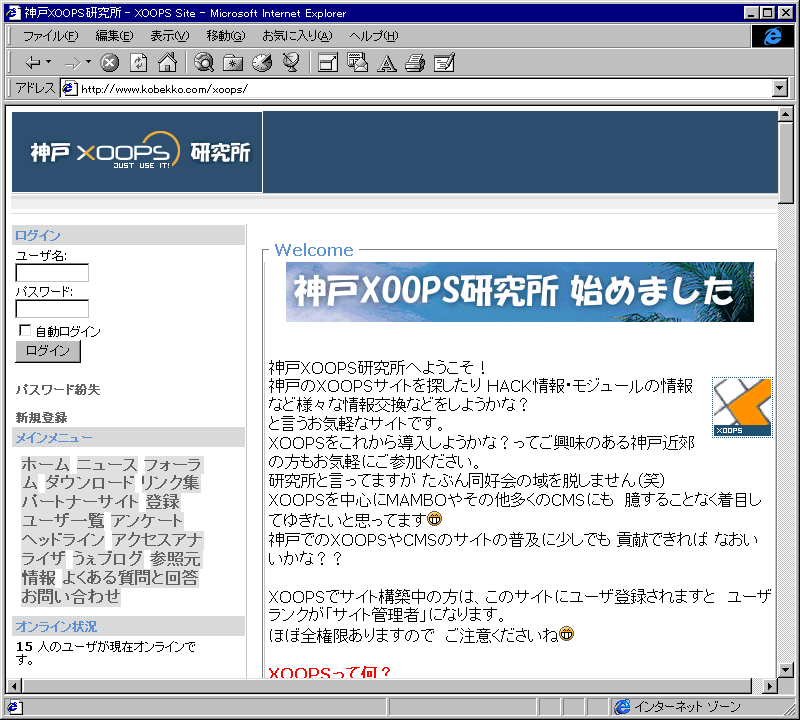Viewport: 800px width, 720px height.
Task: Click the メインメニュー block title
Action: pyautogui.click(x=54, y=438)
